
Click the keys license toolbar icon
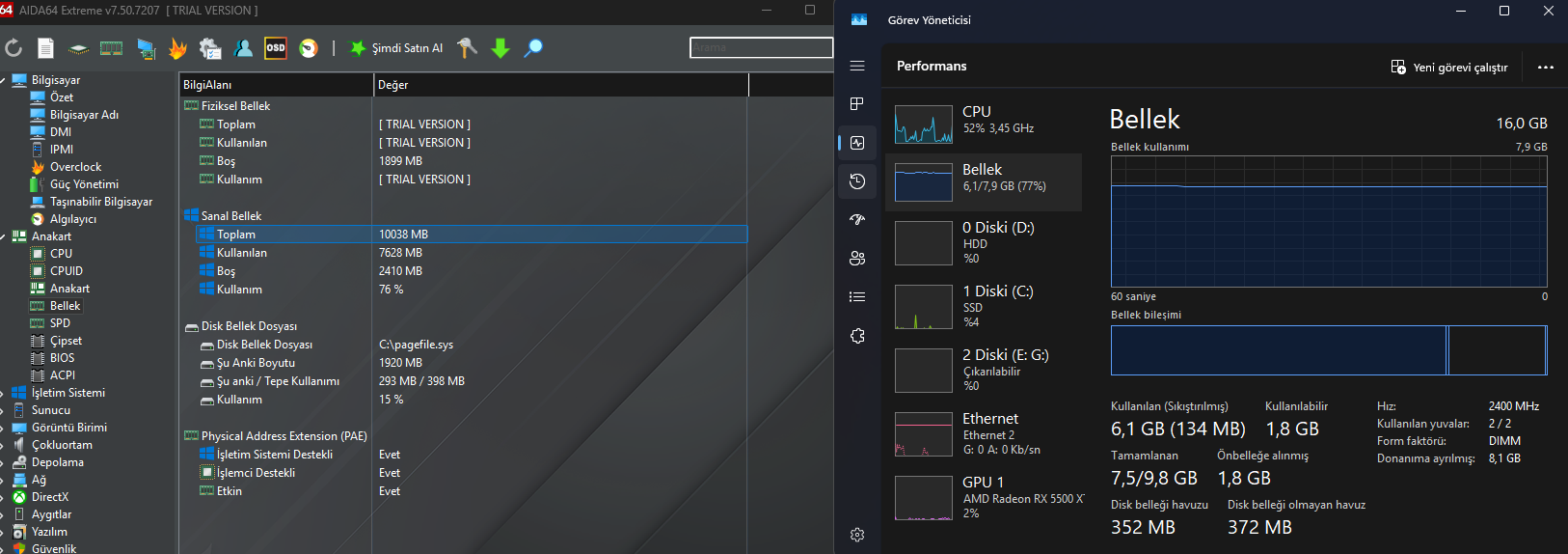468,47
